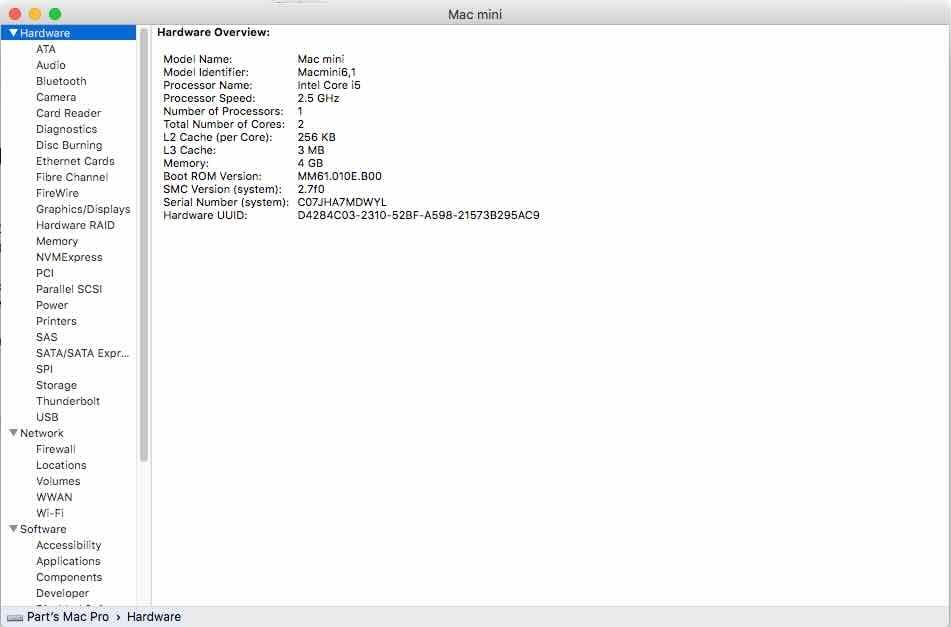The width and height of the screenshot is (951, 627).
Task: Close the window with red button
Action: click(15, 14)
